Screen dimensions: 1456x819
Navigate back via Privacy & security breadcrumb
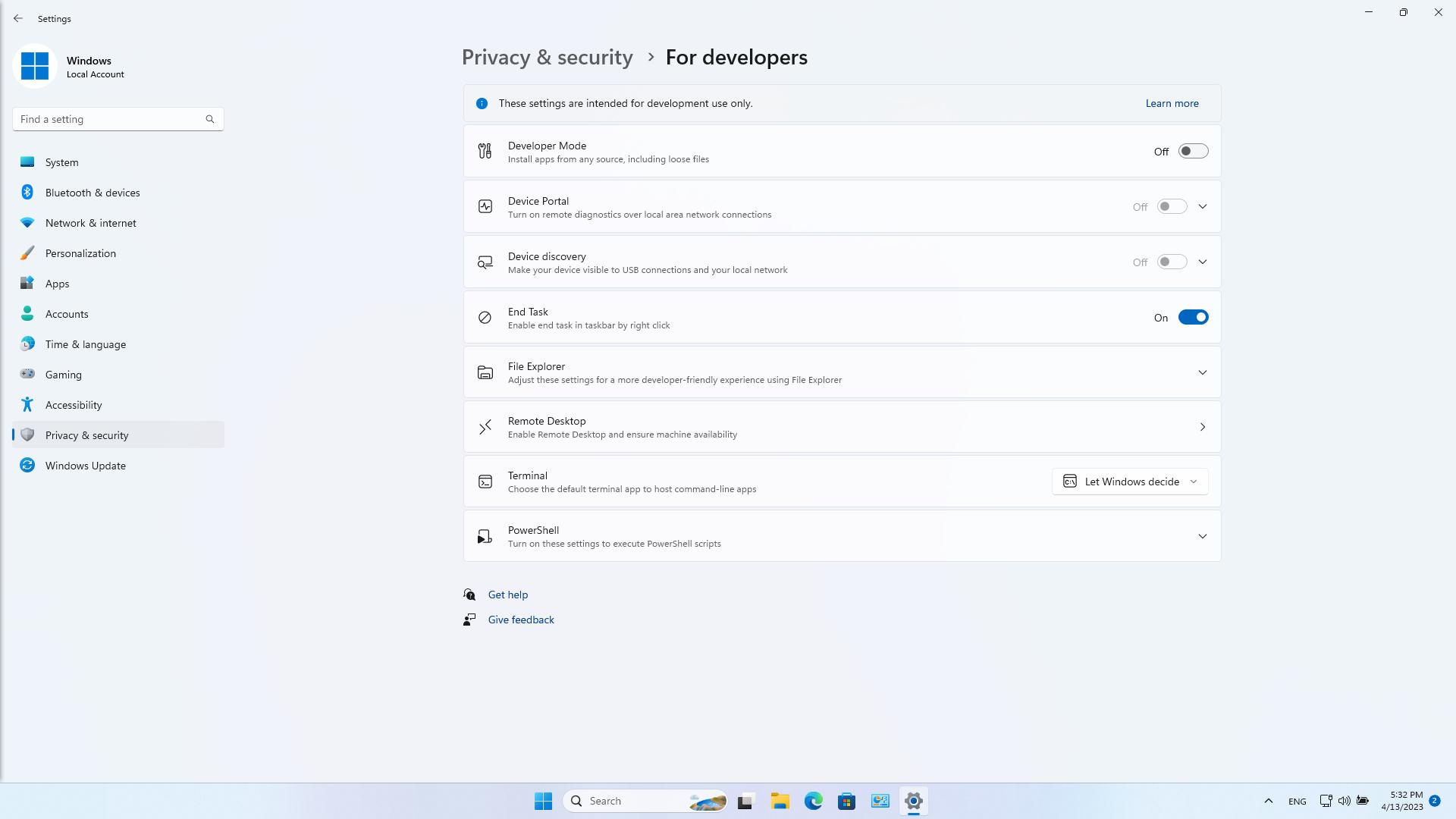click(547, 57)
